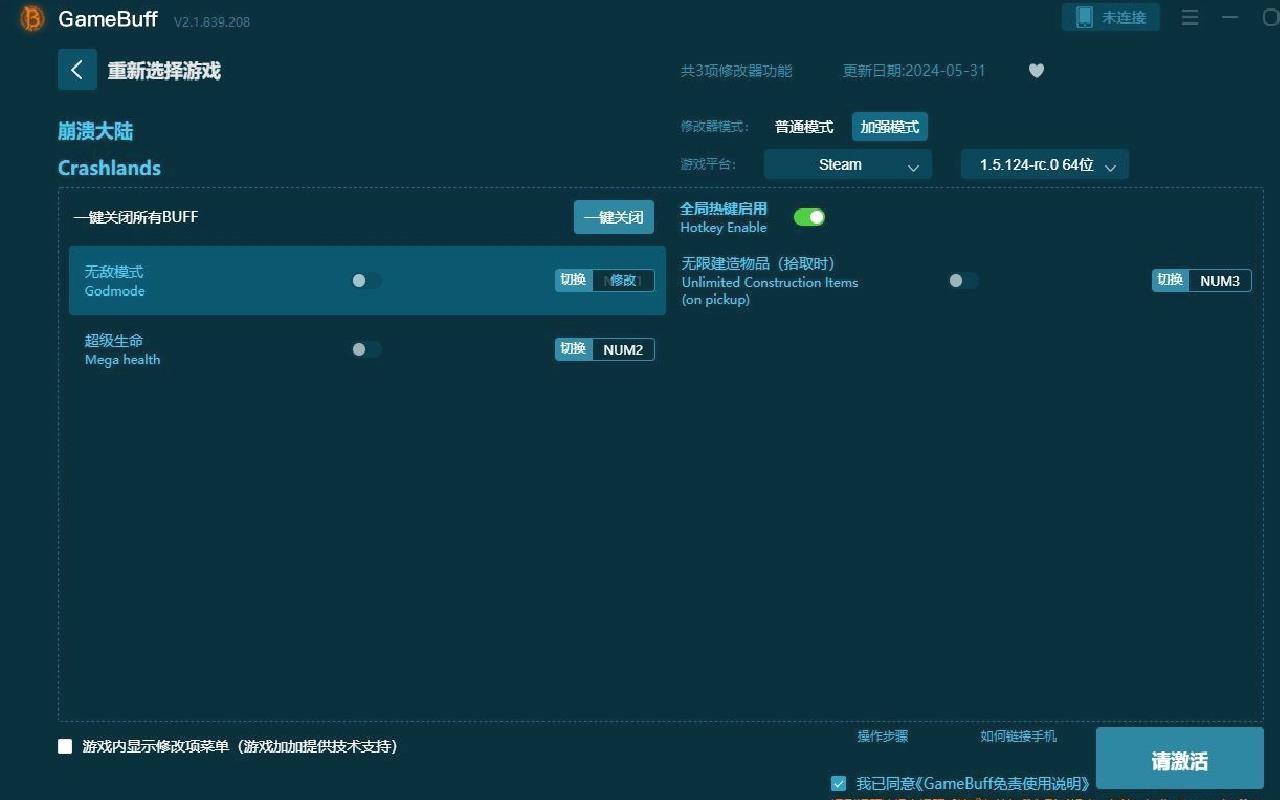
Task: Minimize the GameBuff window
Action: pyautogui.click(x=1230, y=17)
